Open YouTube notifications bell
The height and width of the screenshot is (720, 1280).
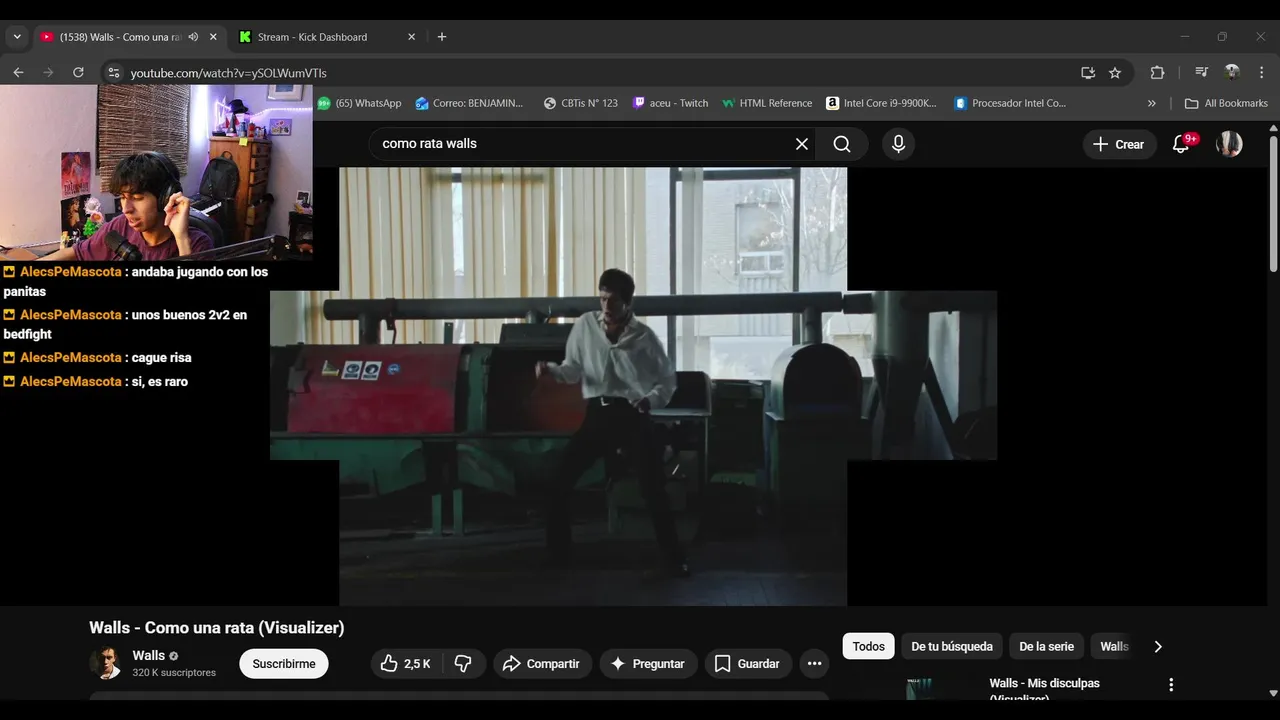tap(1182, 144)
